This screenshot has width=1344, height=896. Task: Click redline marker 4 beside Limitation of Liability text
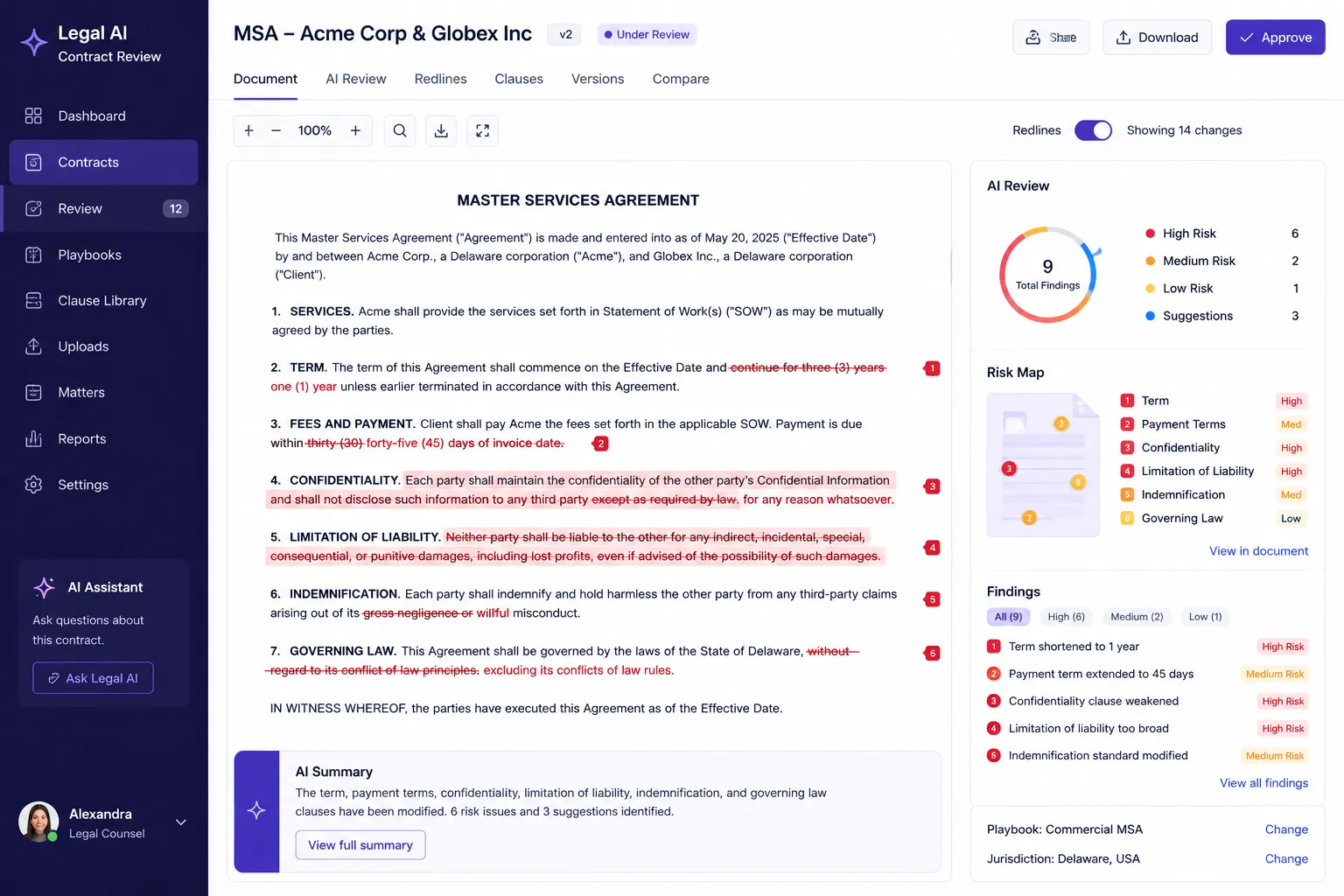pyautogui.click(x=933, y=548)
